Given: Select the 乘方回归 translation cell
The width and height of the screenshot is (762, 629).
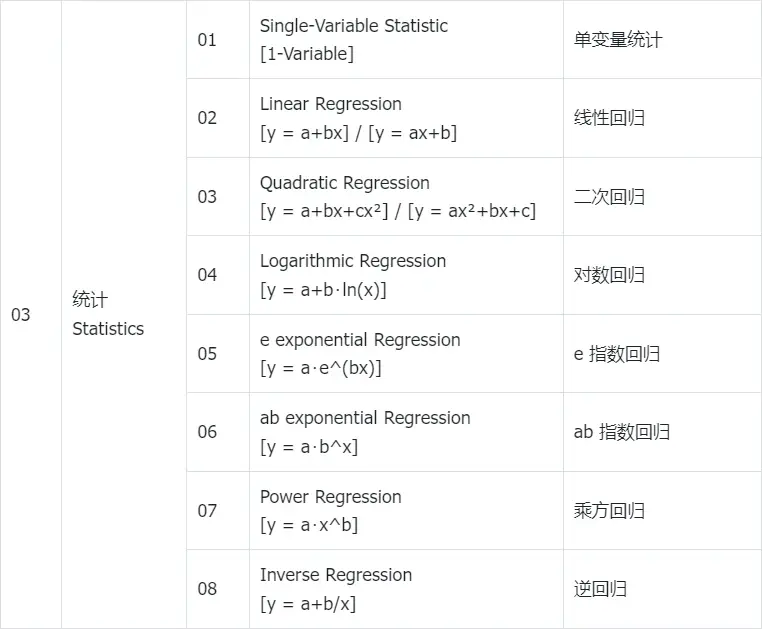Looking at the screenshot, I should point(662,510).
